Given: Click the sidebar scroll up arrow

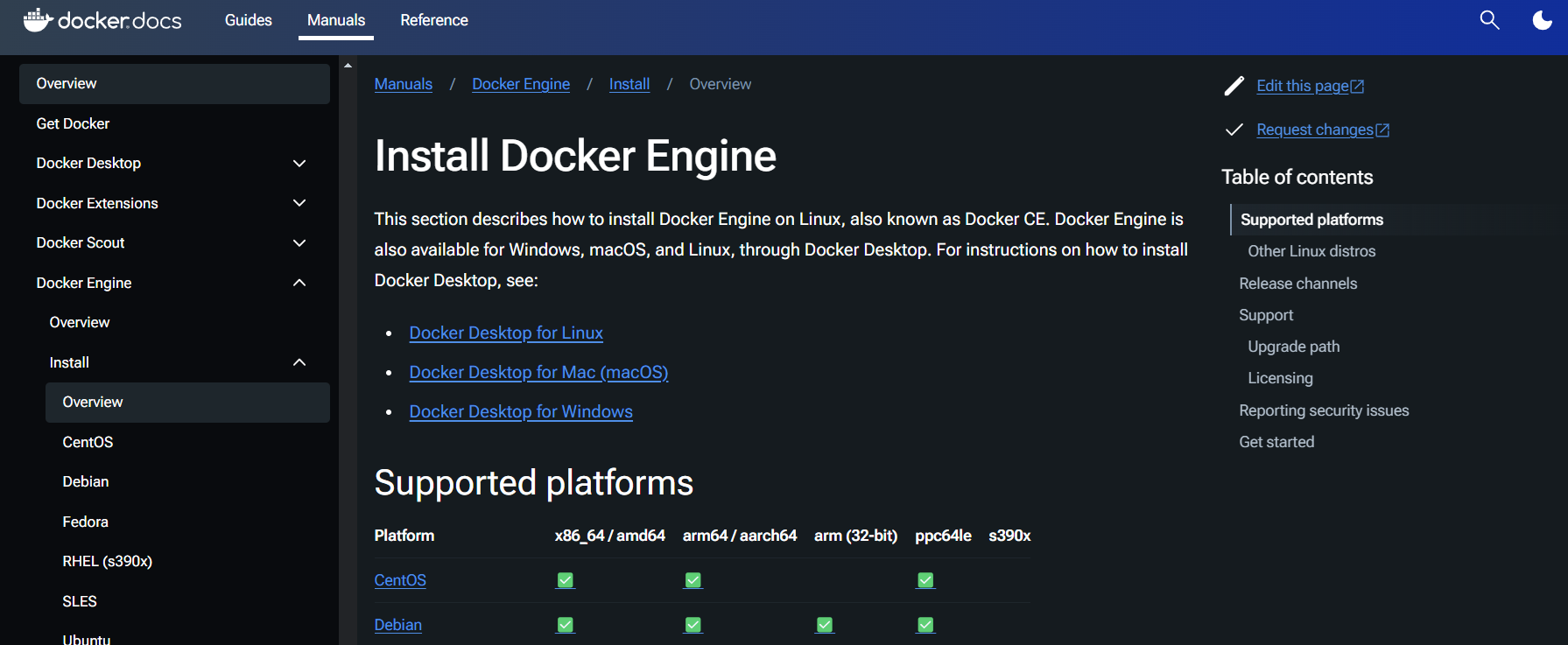Looking at the screenshot, I should 348,66.
